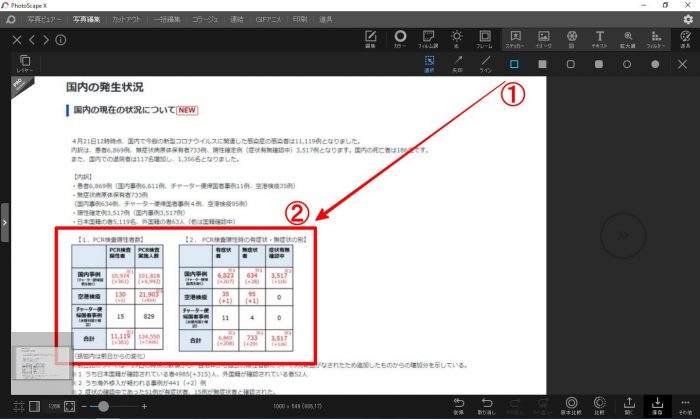Click the red NEW badge in image

[x=187, y=110]
